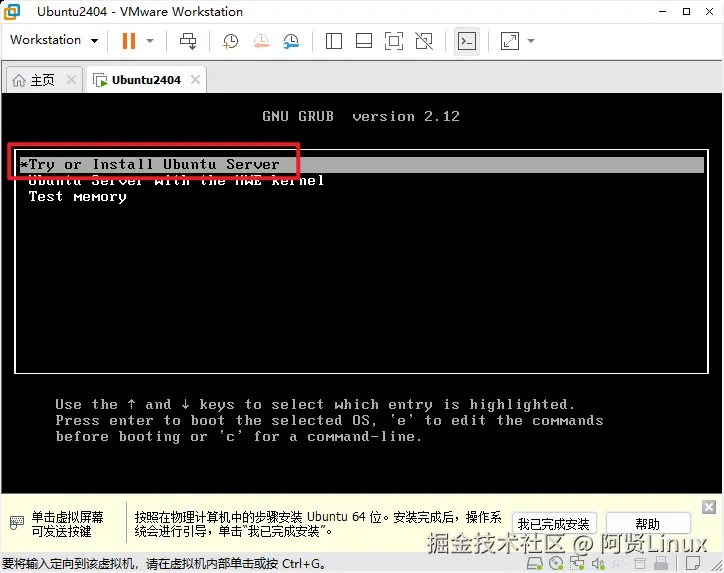Click the CD/DVD drive status icon

556,564
